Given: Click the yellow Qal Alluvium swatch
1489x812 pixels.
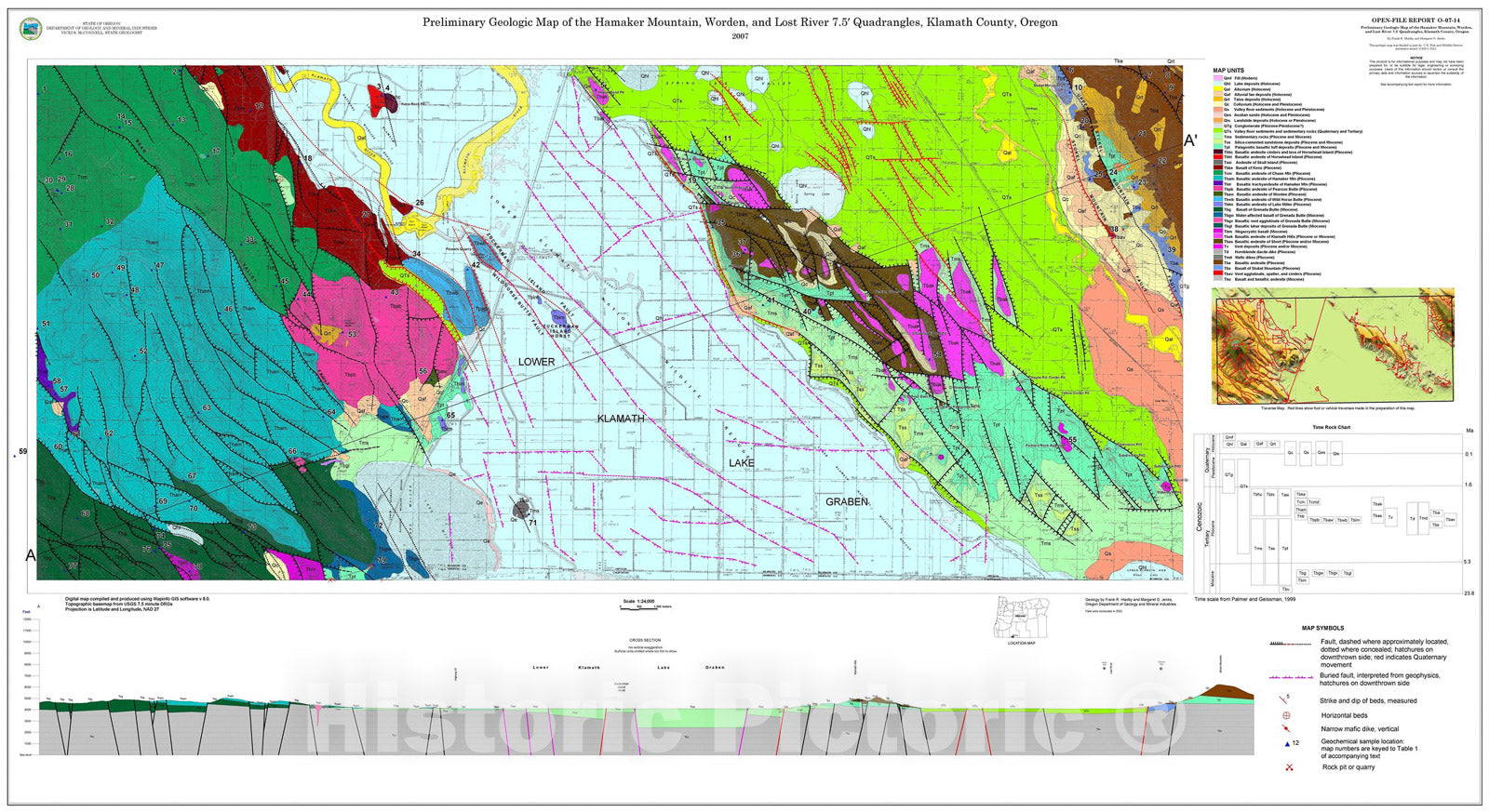Looking at the screenshot, I should point(1218,89).
